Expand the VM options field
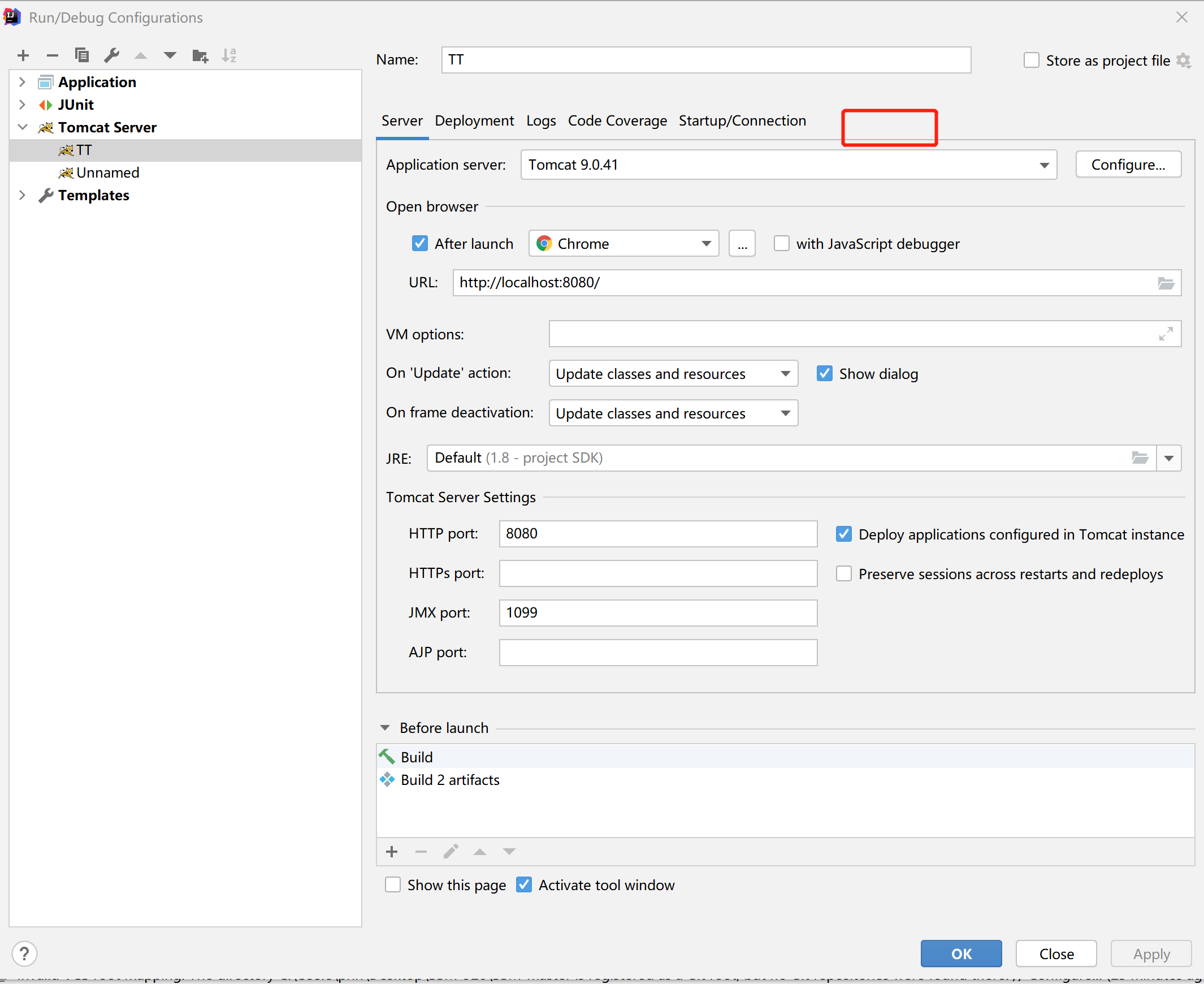Viewport: 1204px width, 984px height. [x=1166, y=334]
